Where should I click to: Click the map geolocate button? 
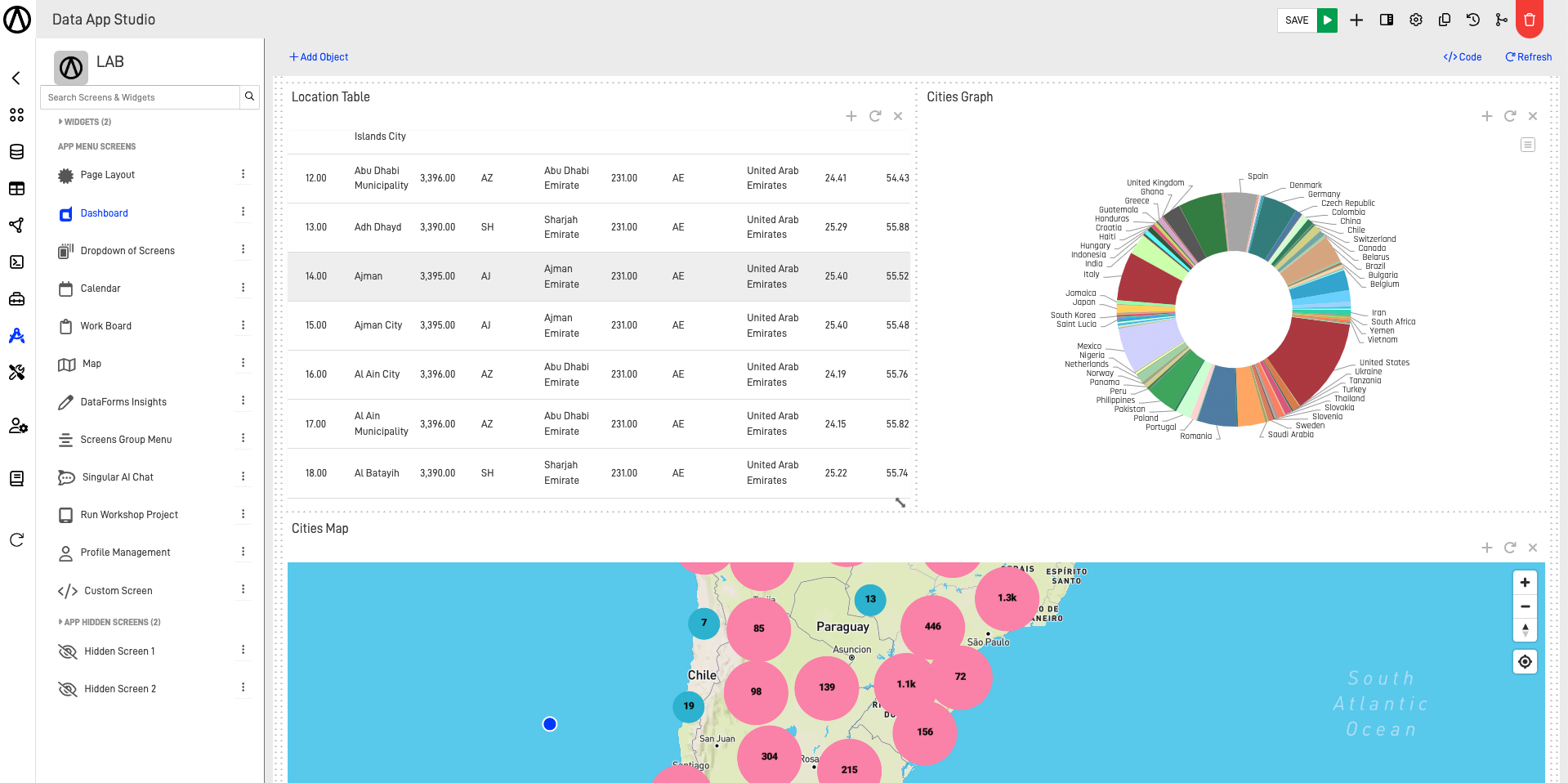tap(1525, 661)
